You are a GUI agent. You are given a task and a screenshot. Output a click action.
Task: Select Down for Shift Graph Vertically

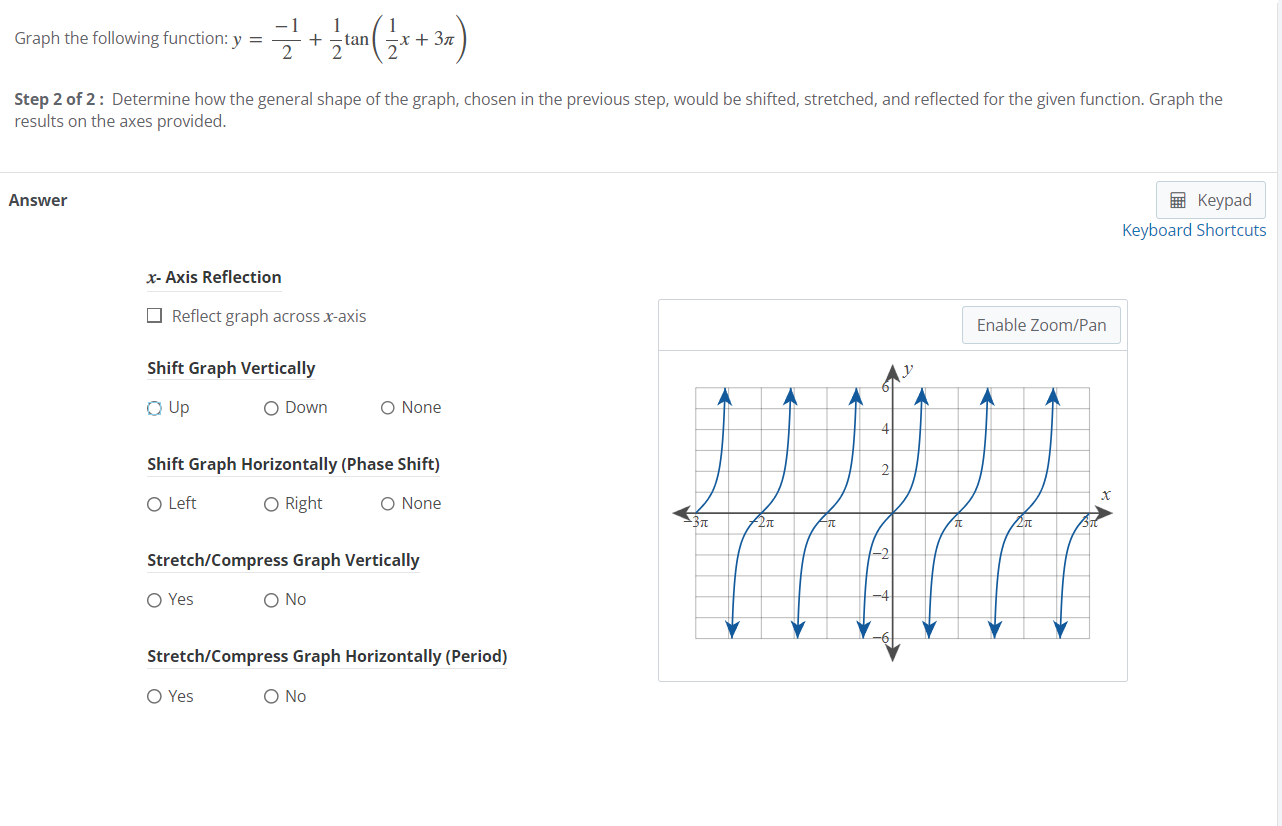tap(270, 407)
